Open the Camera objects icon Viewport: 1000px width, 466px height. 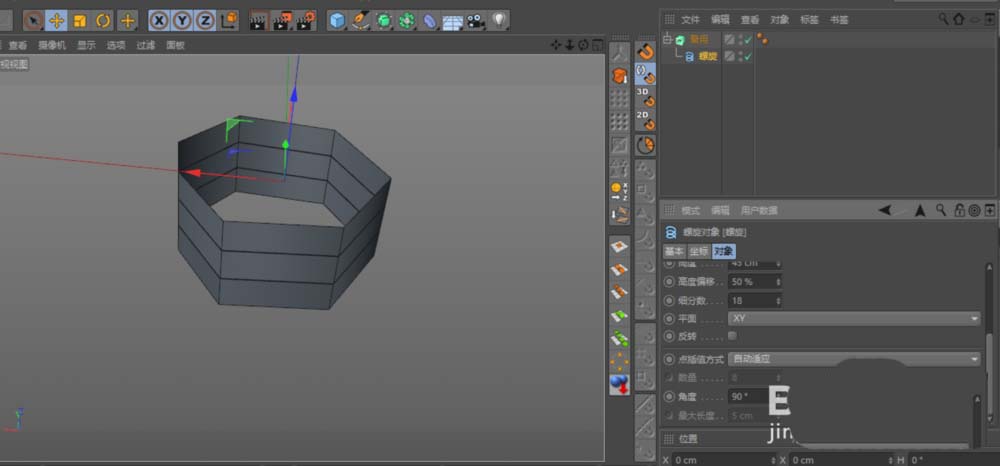pyautogui.click(x=475, y=20)
